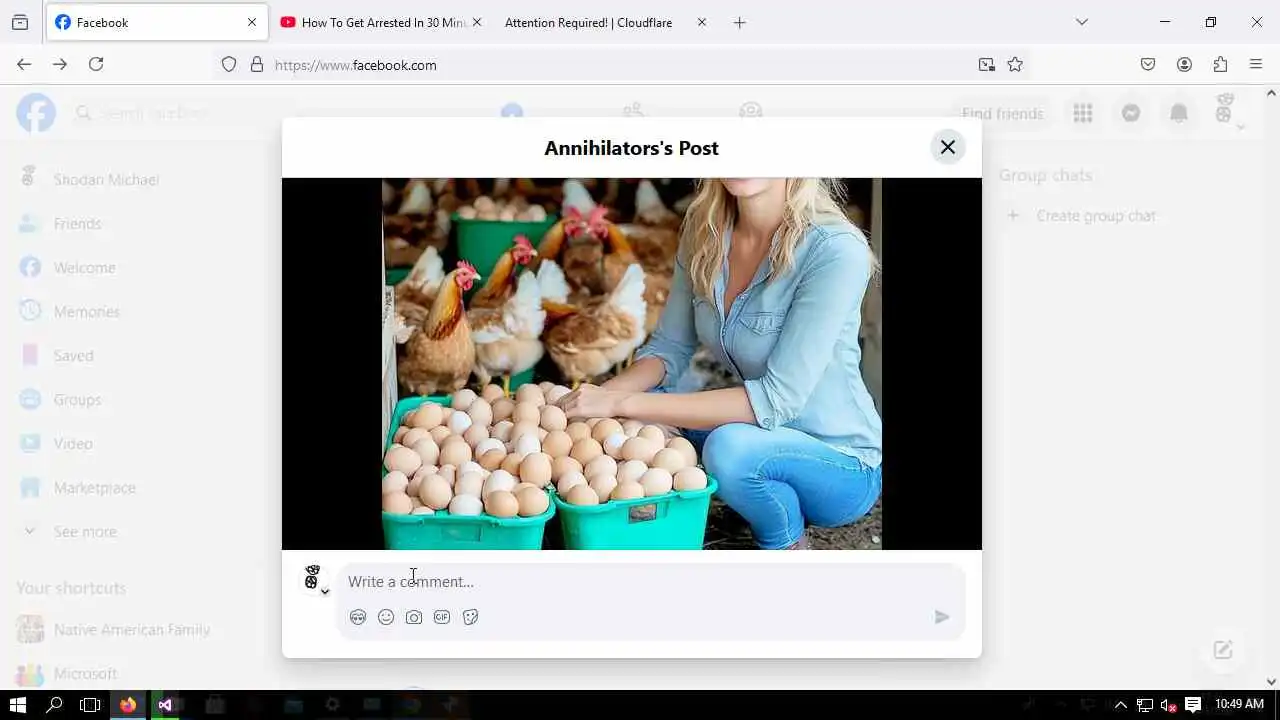1280x720 pixels.
Task: Go back one page
Action: [x=24, y=64]
